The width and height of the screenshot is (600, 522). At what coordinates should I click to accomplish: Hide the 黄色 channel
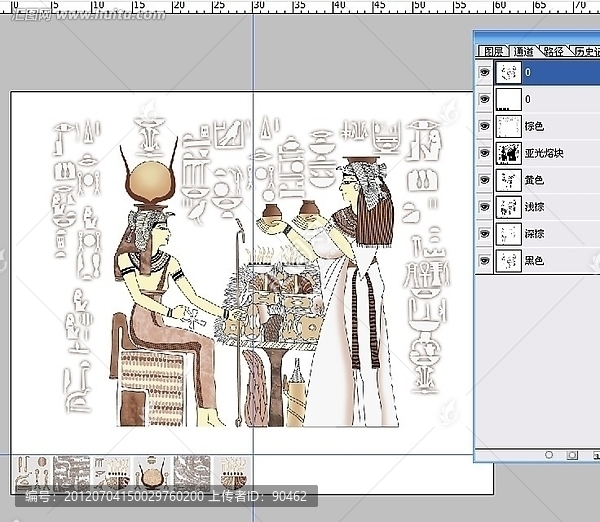click(484, 180)
